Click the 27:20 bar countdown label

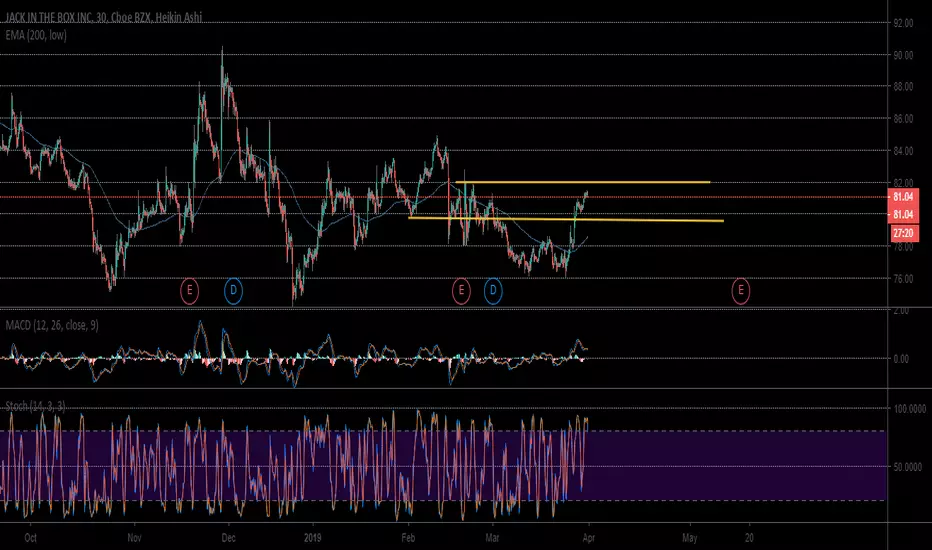(x=903, y=233)
